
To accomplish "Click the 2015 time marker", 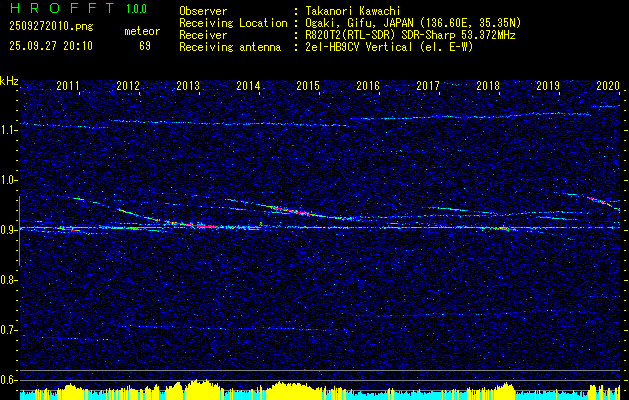I will 308,86.
